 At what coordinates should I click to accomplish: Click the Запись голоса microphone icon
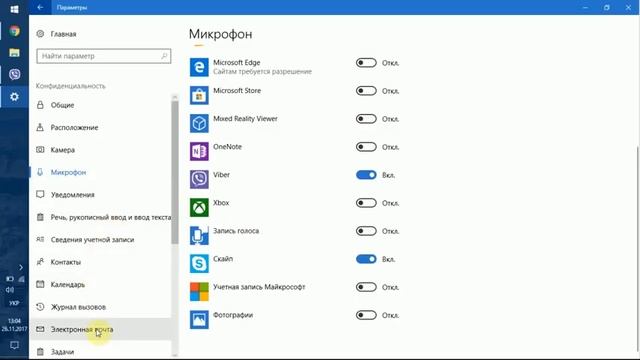(199, 236)
